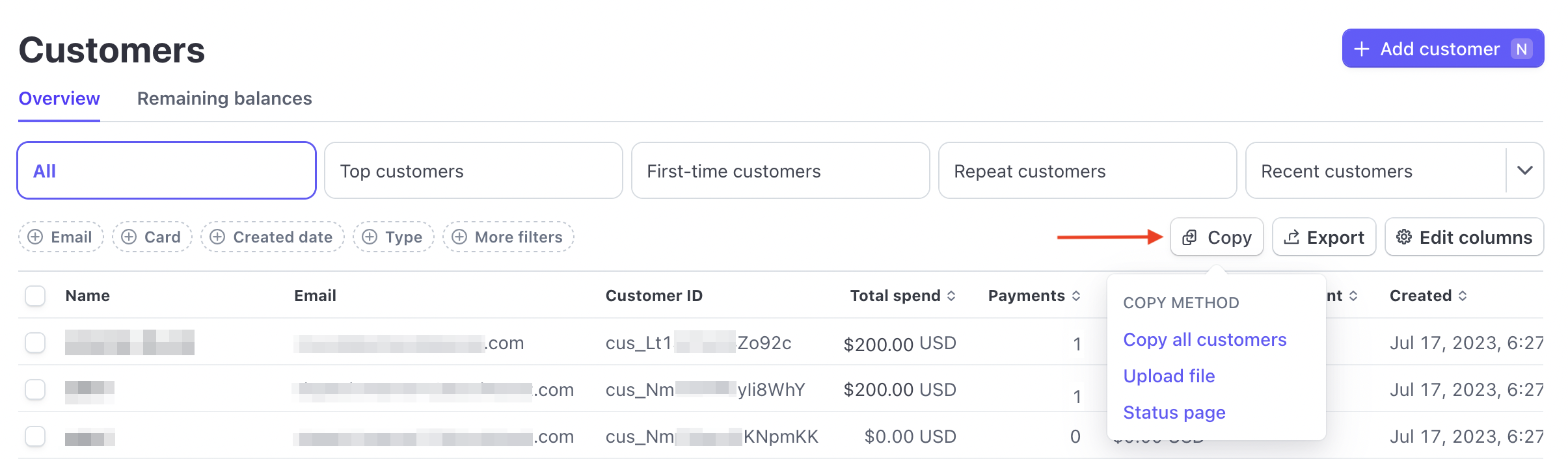Click the Copy button's duplicate icon
Screen dimensions: 1568x459
tap(1189, 237)
